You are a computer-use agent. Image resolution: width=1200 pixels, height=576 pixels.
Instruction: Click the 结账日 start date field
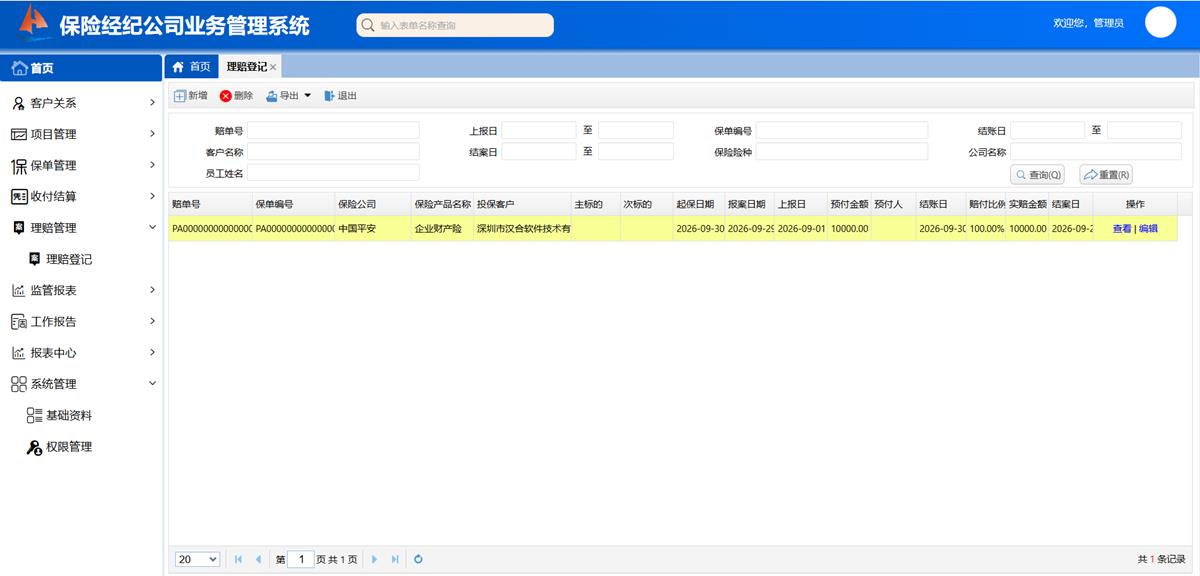click(x=1047, y=131)
